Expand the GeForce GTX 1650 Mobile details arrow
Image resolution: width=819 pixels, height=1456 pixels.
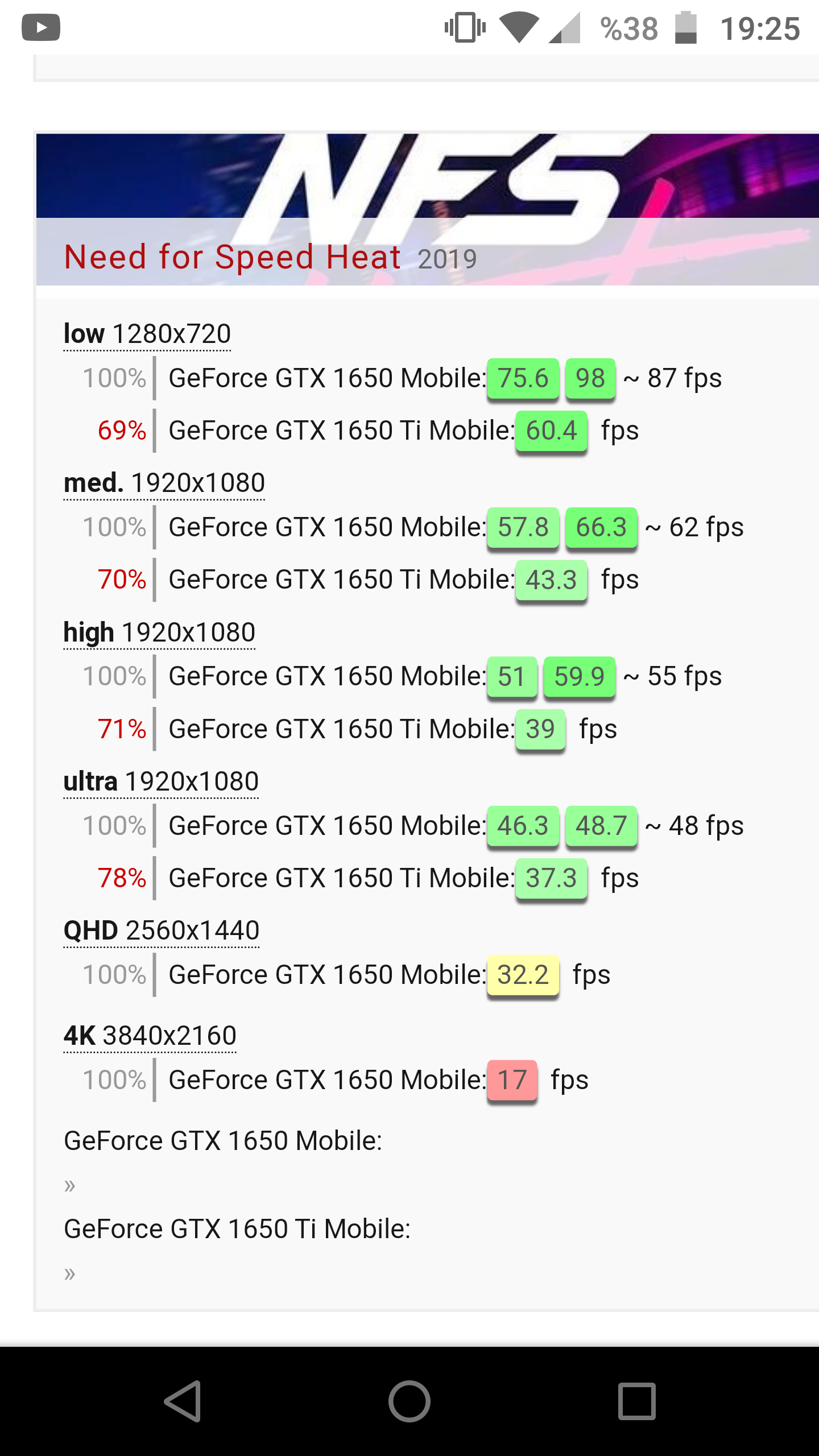(x=70, y=1185)
